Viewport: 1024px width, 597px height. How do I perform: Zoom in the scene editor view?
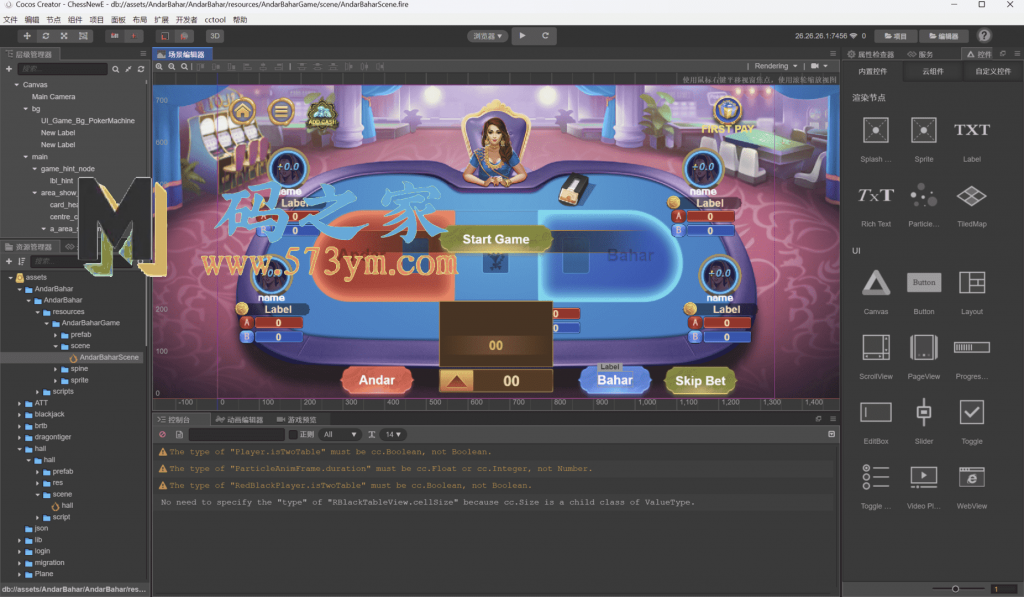click(x=159, y=66)
